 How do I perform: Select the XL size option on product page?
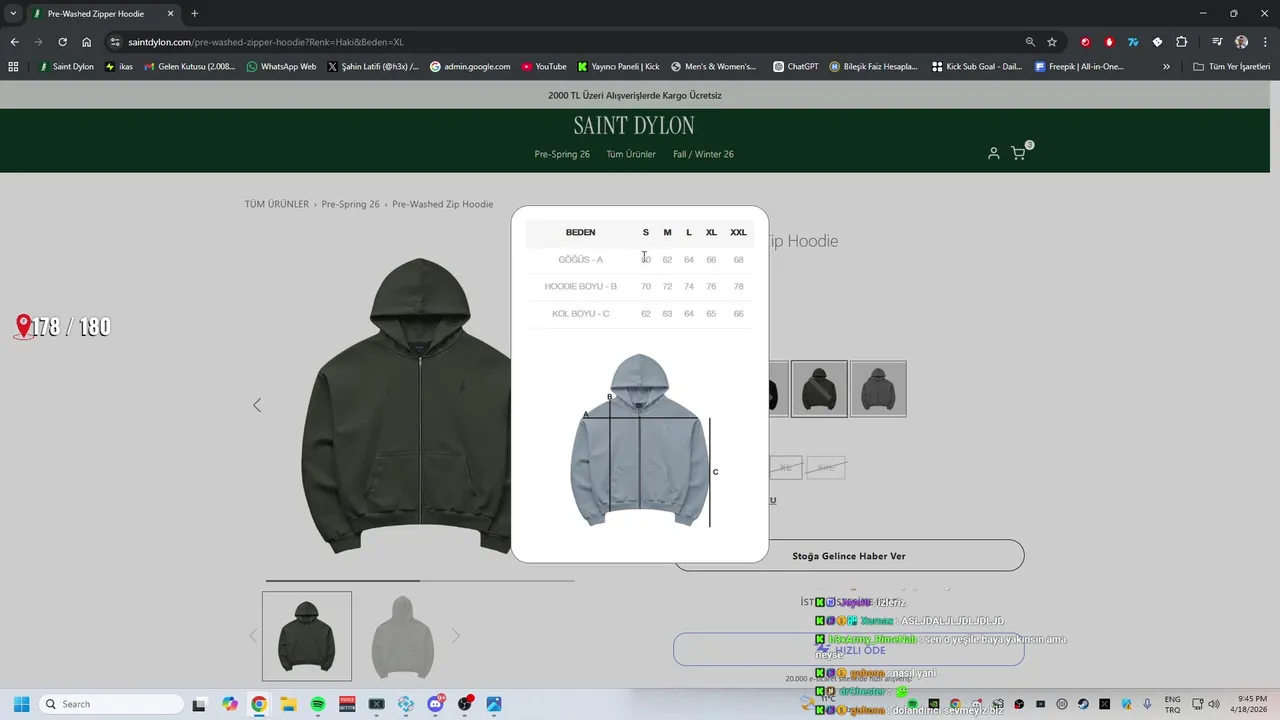[x=785, y=467]
